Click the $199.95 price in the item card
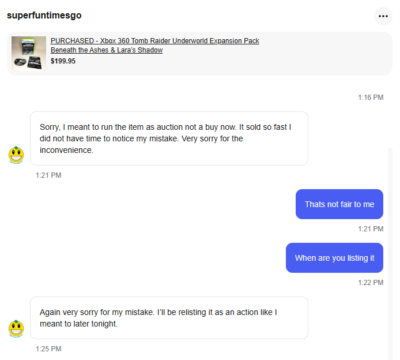 [x=63, y=61]
